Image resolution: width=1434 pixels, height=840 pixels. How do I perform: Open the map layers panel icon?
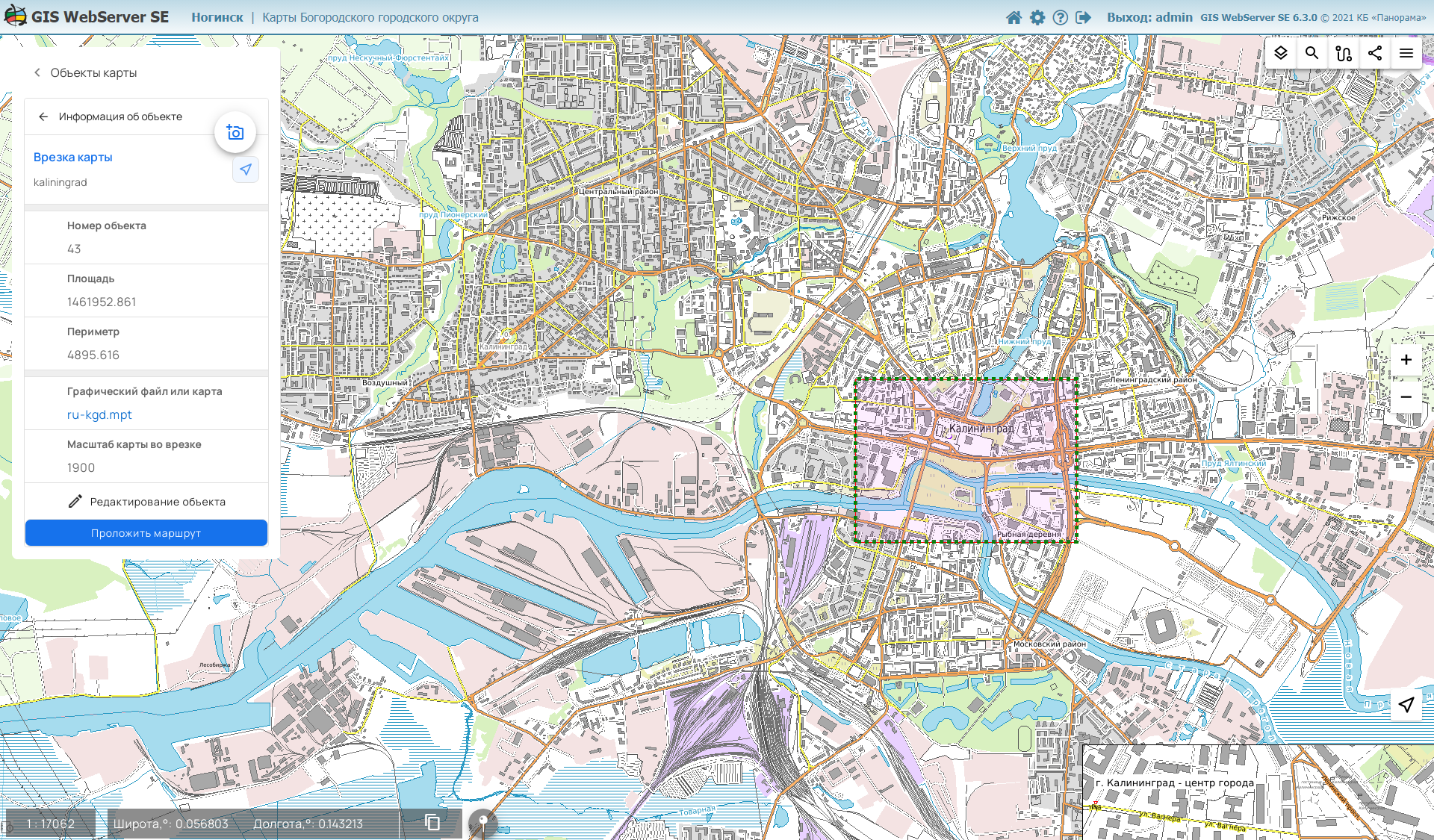tap(1280, 53)
